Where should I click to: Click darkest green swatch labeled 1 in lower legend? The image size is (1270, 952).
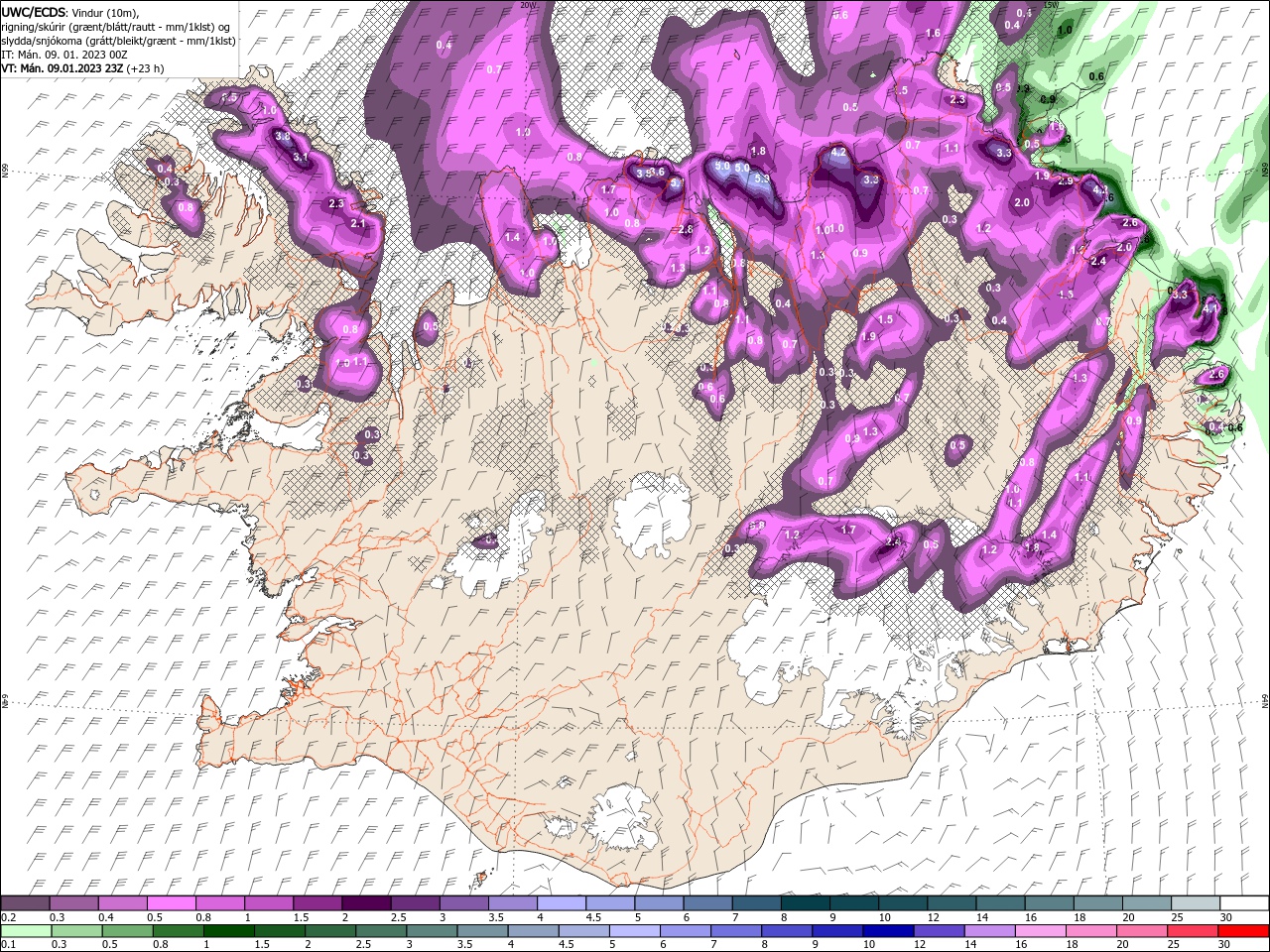pos(229,931)
